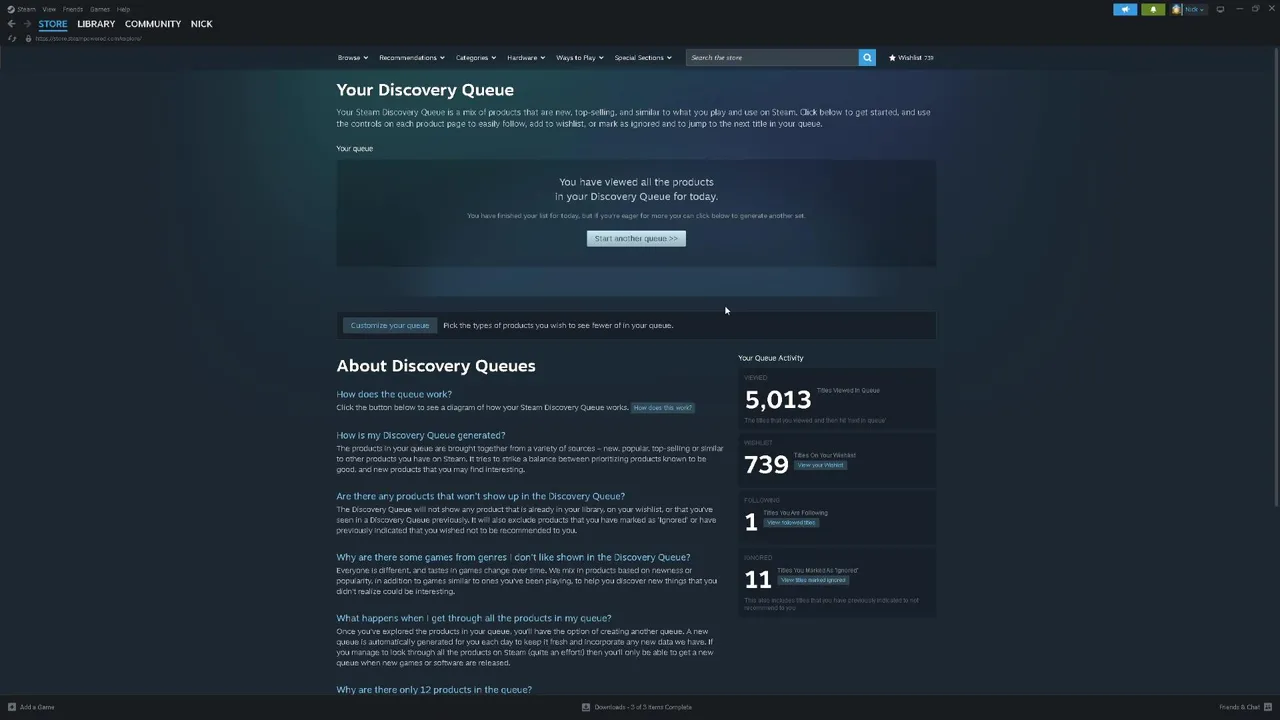Switch to Big Picture mode monitor icon
This screenshot has height=720, width=1280.
(1220, 9)
